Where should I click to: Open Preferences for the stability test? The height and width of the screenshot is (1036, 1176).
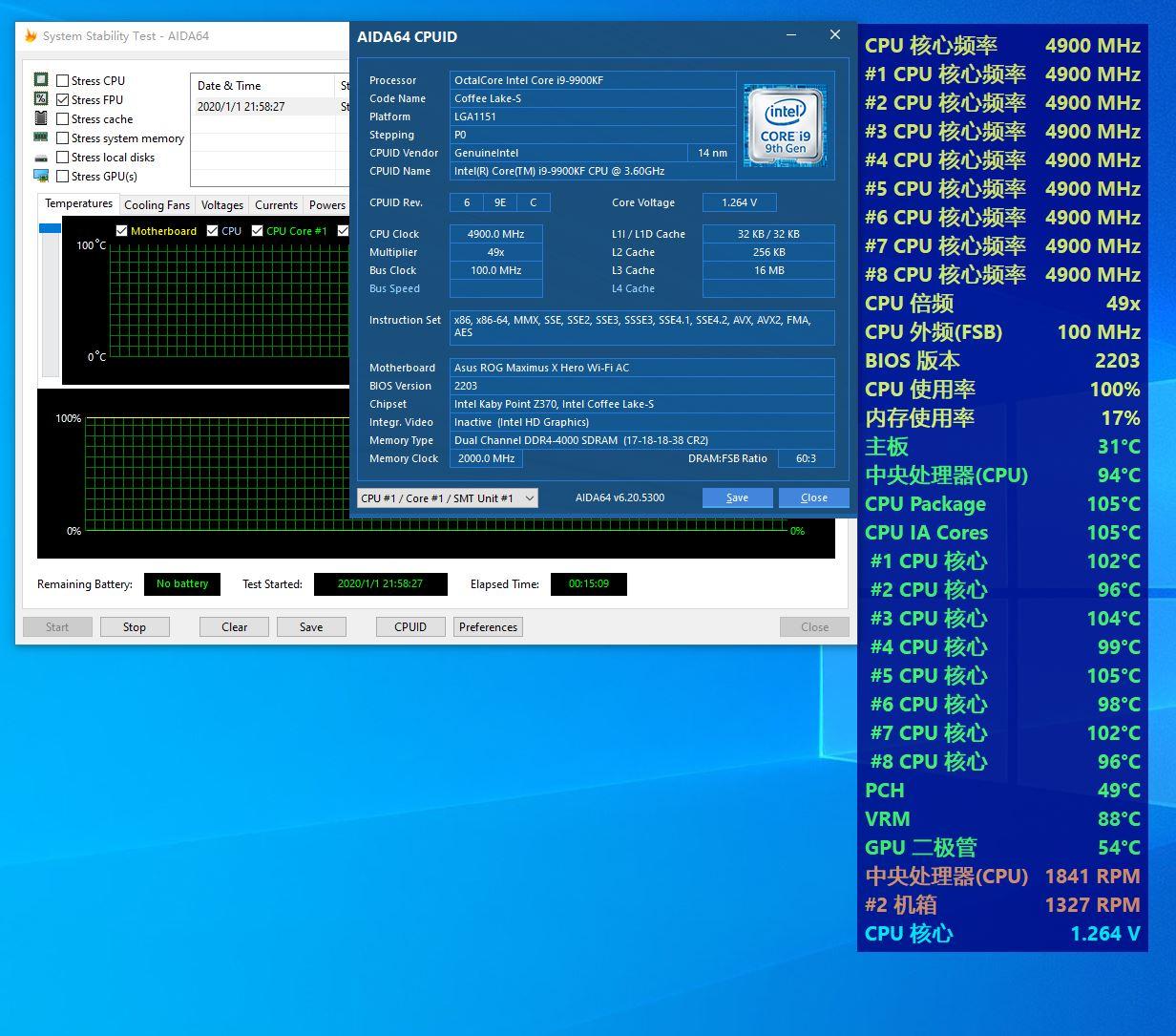[488, 627]
